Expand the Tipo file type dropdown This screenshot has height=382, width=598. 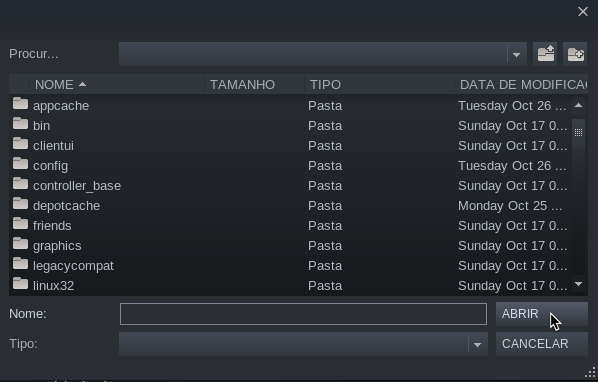[477, 345]
